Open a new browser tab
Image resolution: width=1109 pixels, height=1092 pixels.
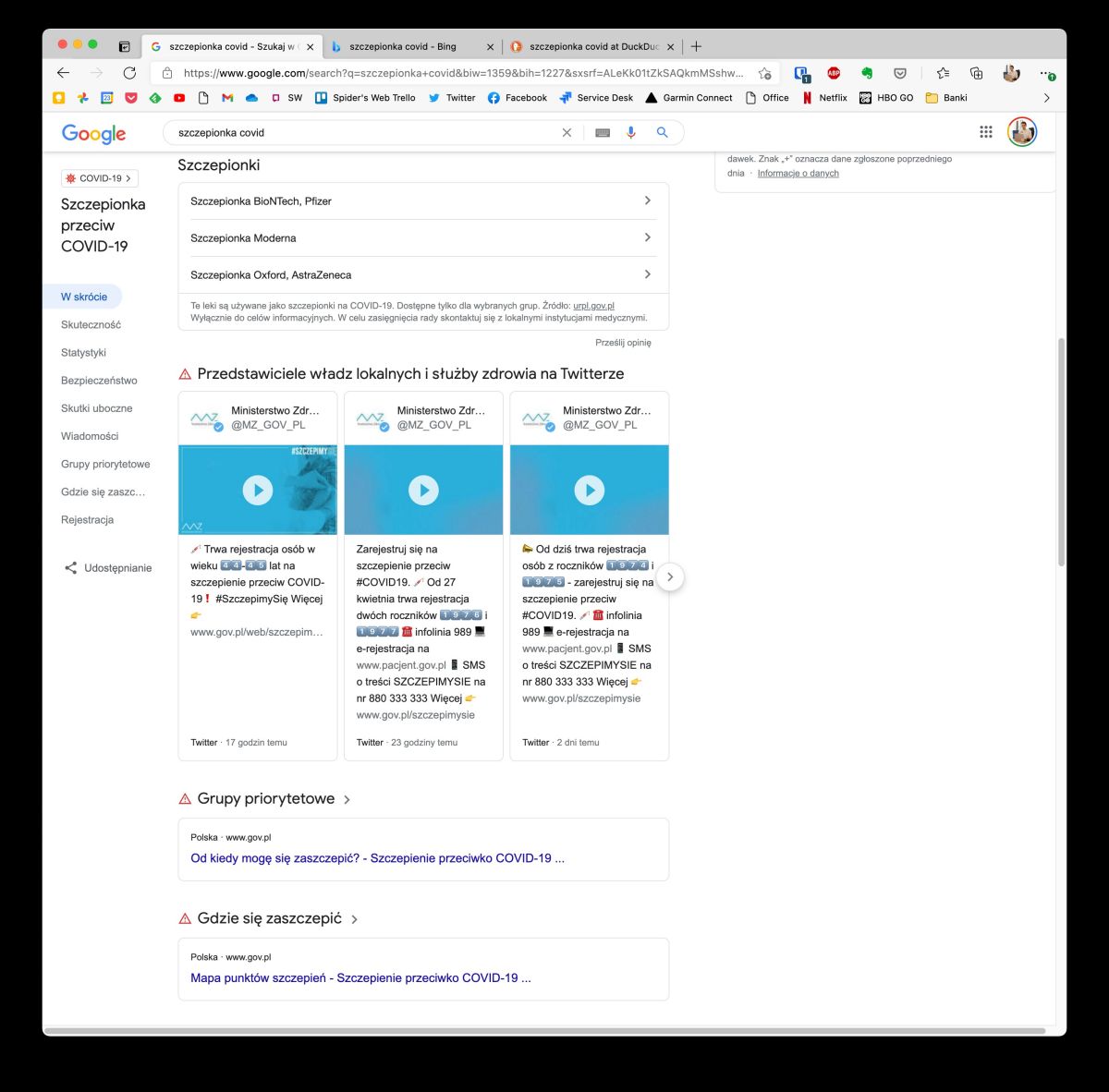[x=696, y=46]
